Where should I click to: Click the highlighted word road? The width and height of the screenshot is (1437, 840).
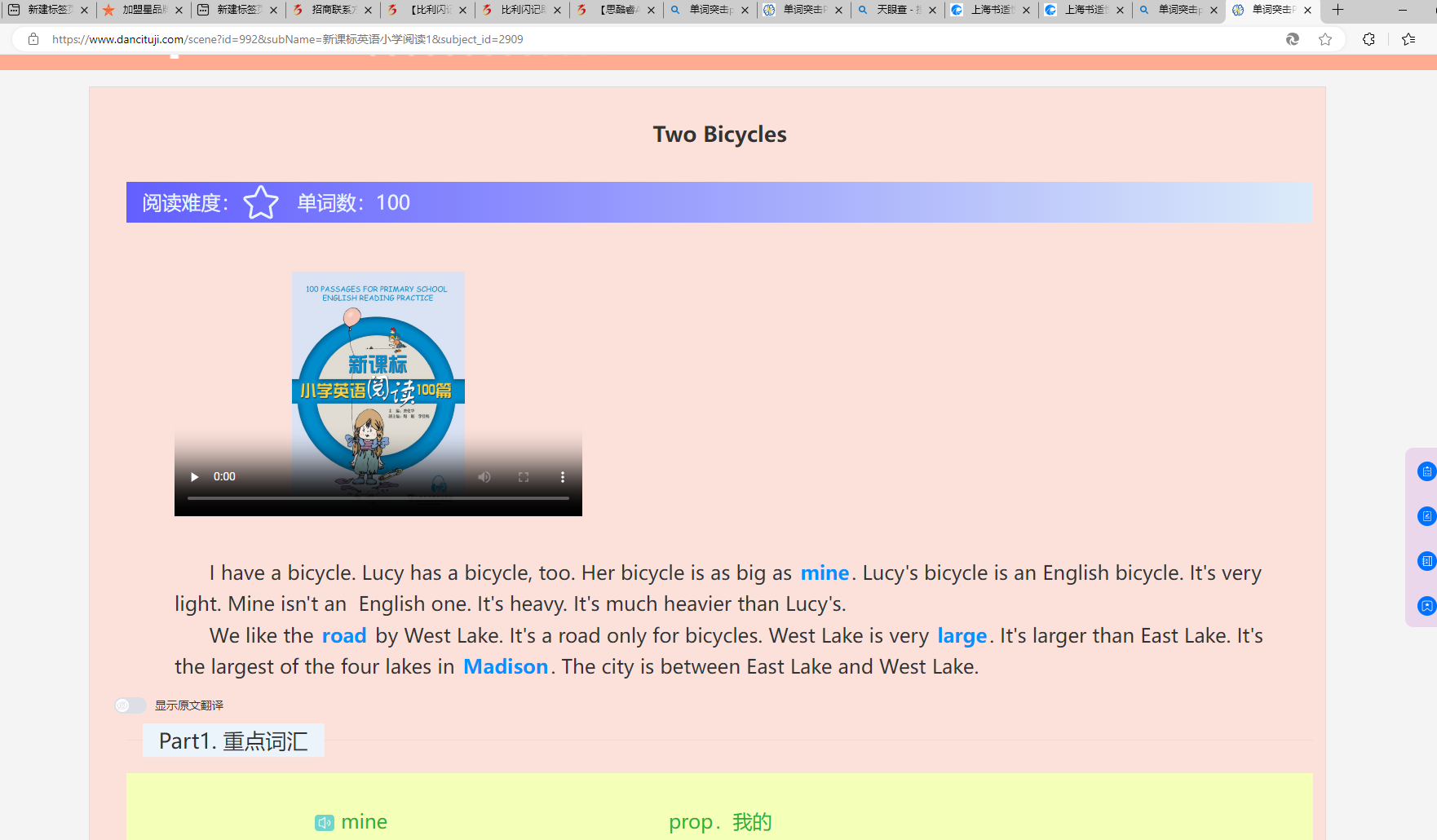[344, 636]
